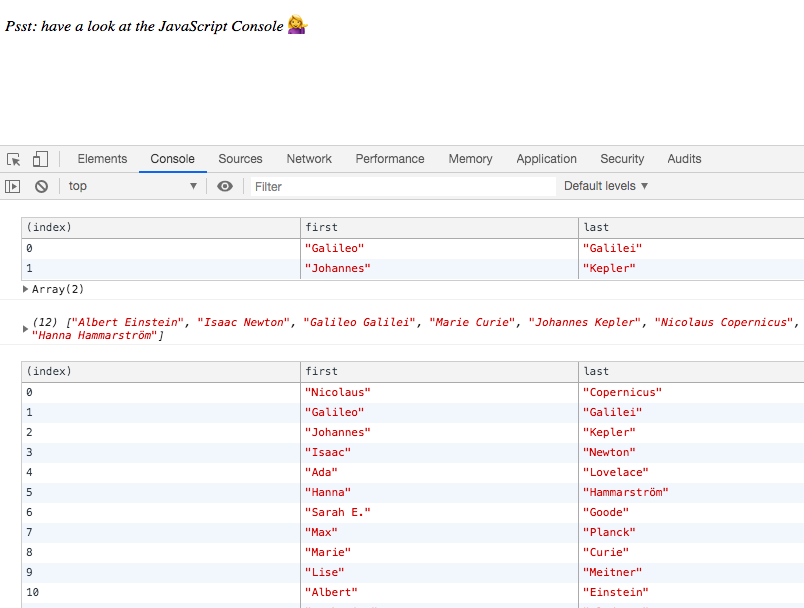Activate the inspect element picker icon
Screen dimensions: 804x608
point(14,159)
